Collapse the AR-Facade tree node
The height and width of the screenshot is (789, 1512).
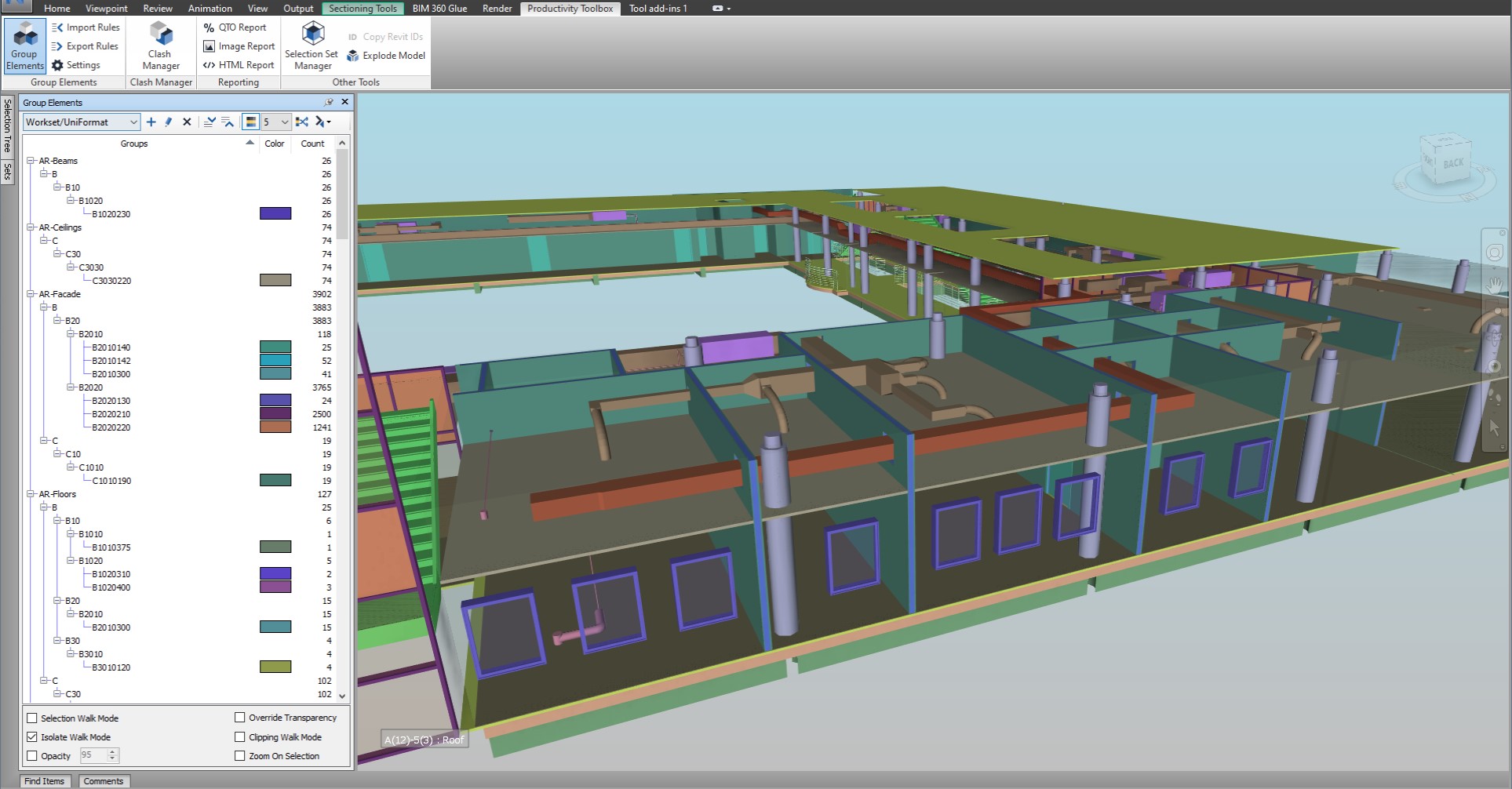pyautogui.click(x=31, y=294)
